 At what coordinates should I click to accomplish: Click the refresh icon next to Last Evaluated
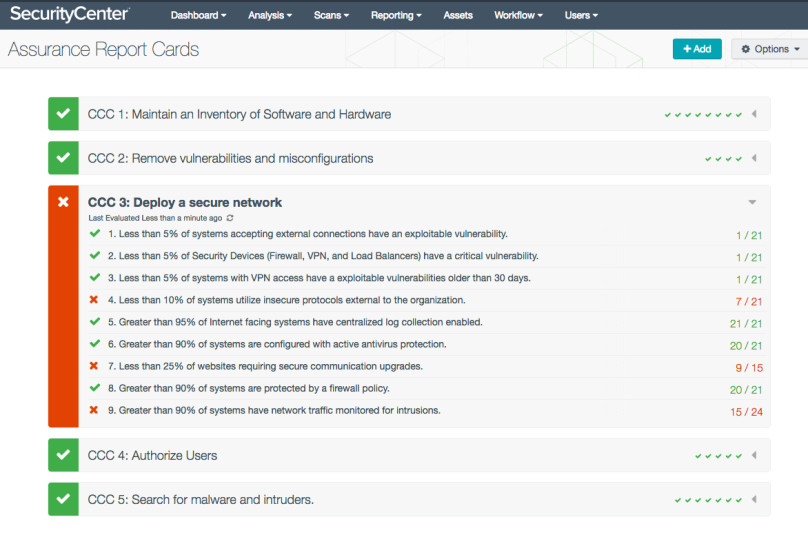pos(231,217)
